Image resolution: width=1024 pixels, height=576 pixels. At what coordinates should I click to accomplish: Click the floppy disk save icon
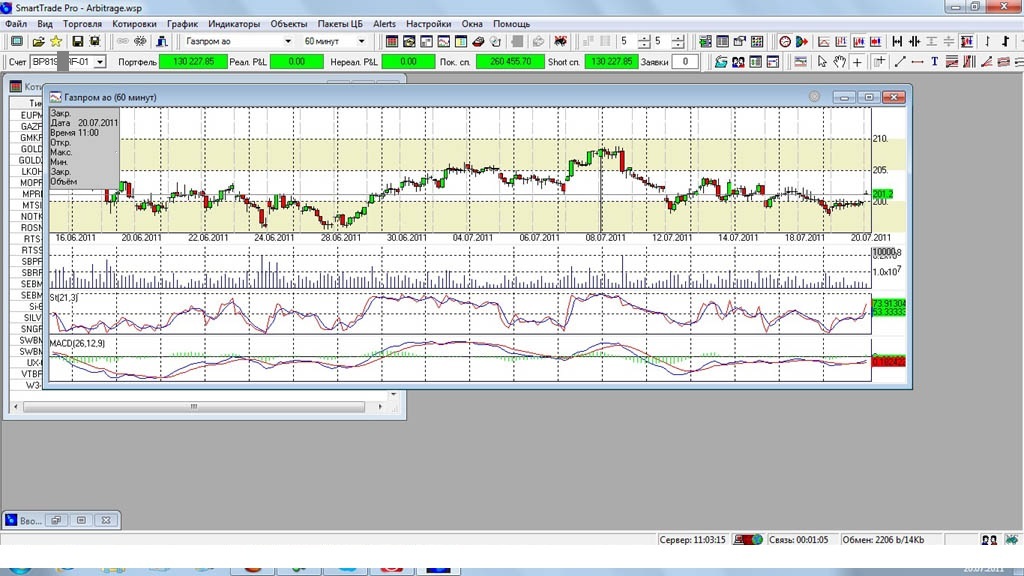point(76,41)
